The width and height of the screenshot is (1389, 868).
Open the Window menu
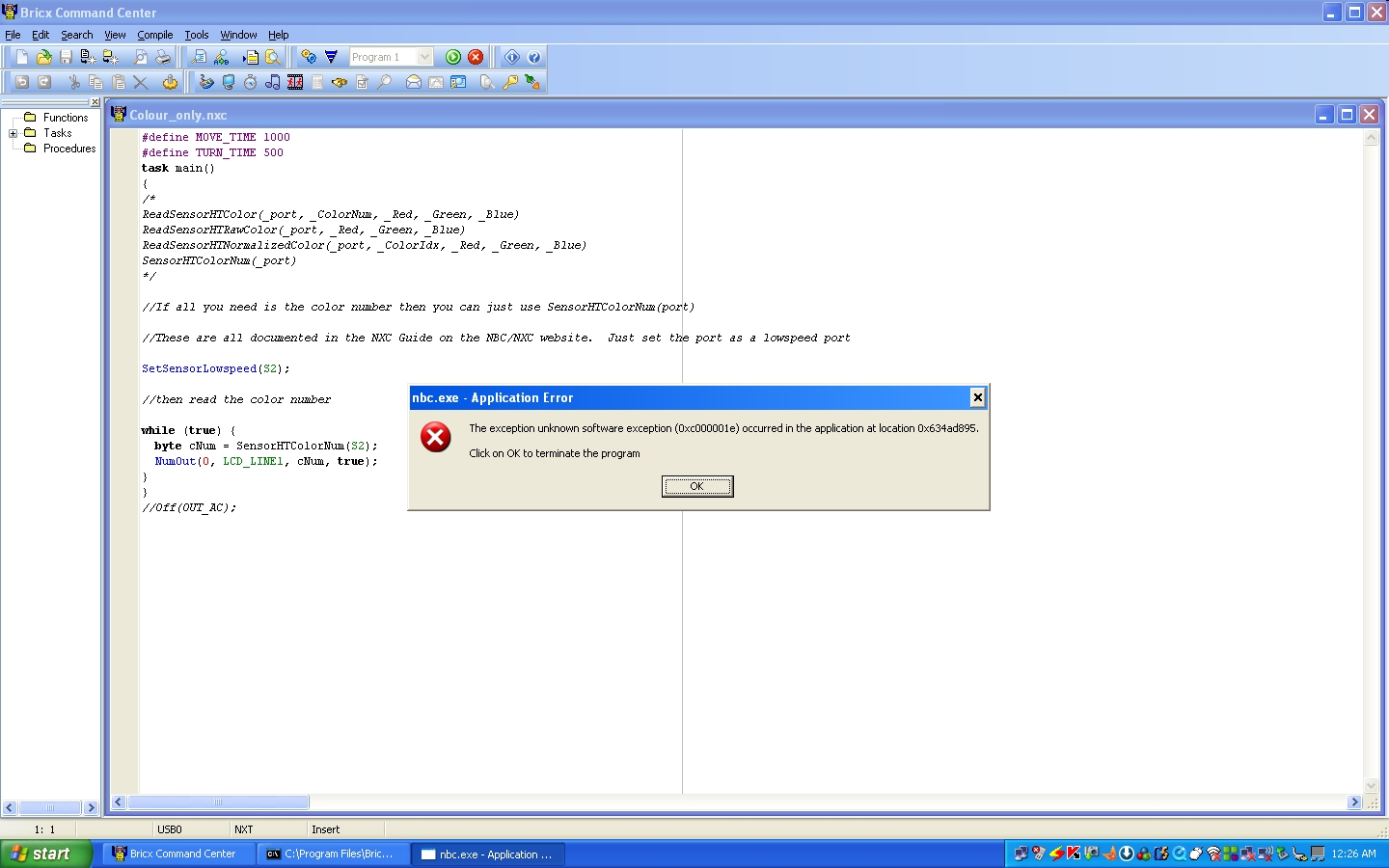tap(238, 35)
